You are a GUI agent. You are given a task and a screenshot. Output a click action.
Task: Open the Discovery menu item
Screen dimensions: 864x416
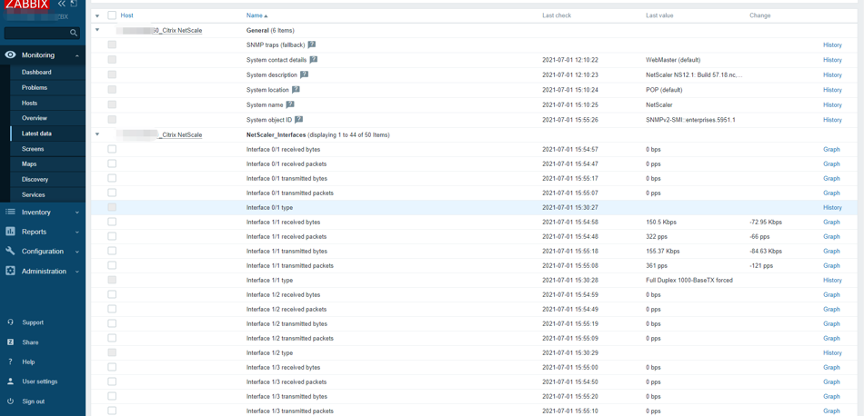[x=35, y=179]
